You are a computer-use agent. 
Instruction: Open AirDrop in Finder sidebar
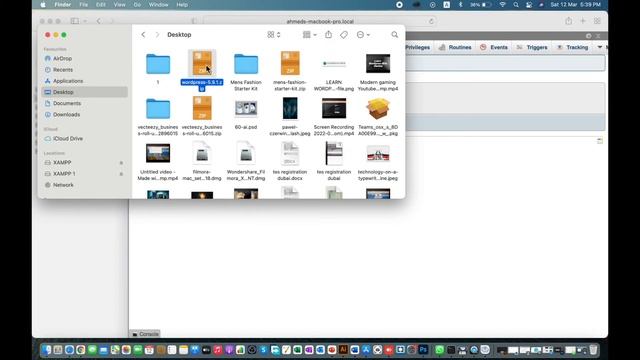pos(62,58)
